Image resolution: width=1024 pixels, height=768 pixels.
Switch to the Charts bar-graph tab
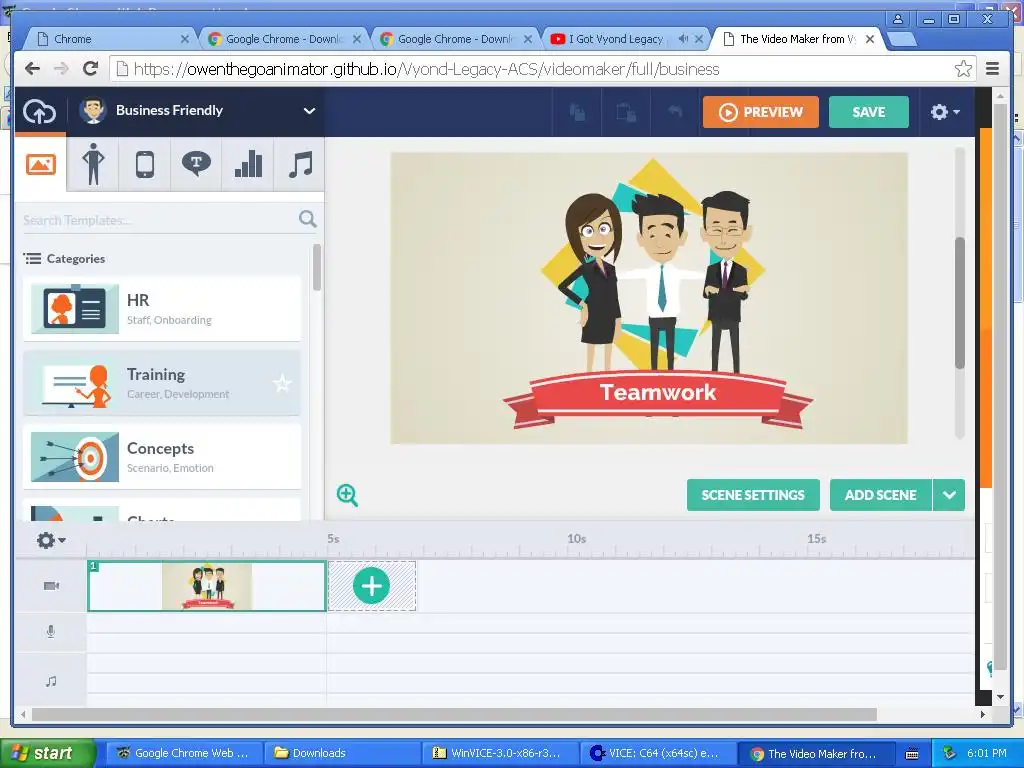click(248, 164)
